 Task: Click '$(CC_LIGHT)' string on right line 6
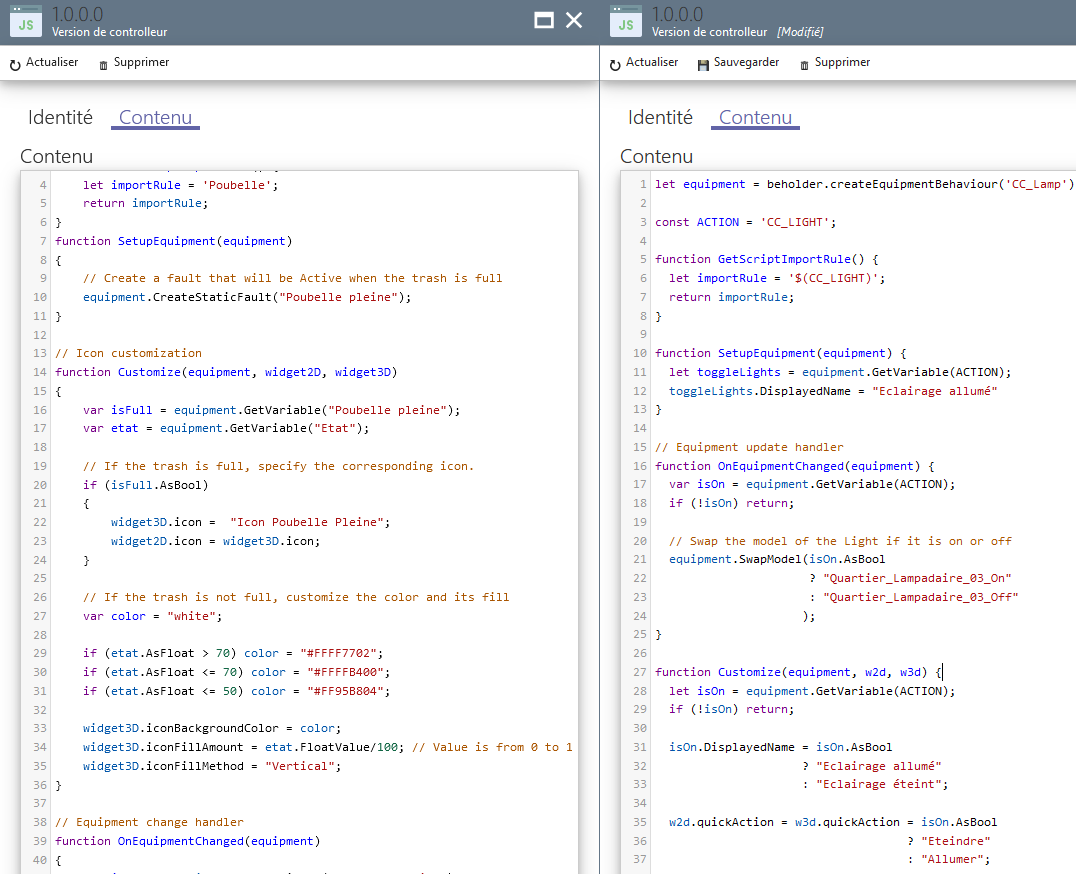[832, 279]
